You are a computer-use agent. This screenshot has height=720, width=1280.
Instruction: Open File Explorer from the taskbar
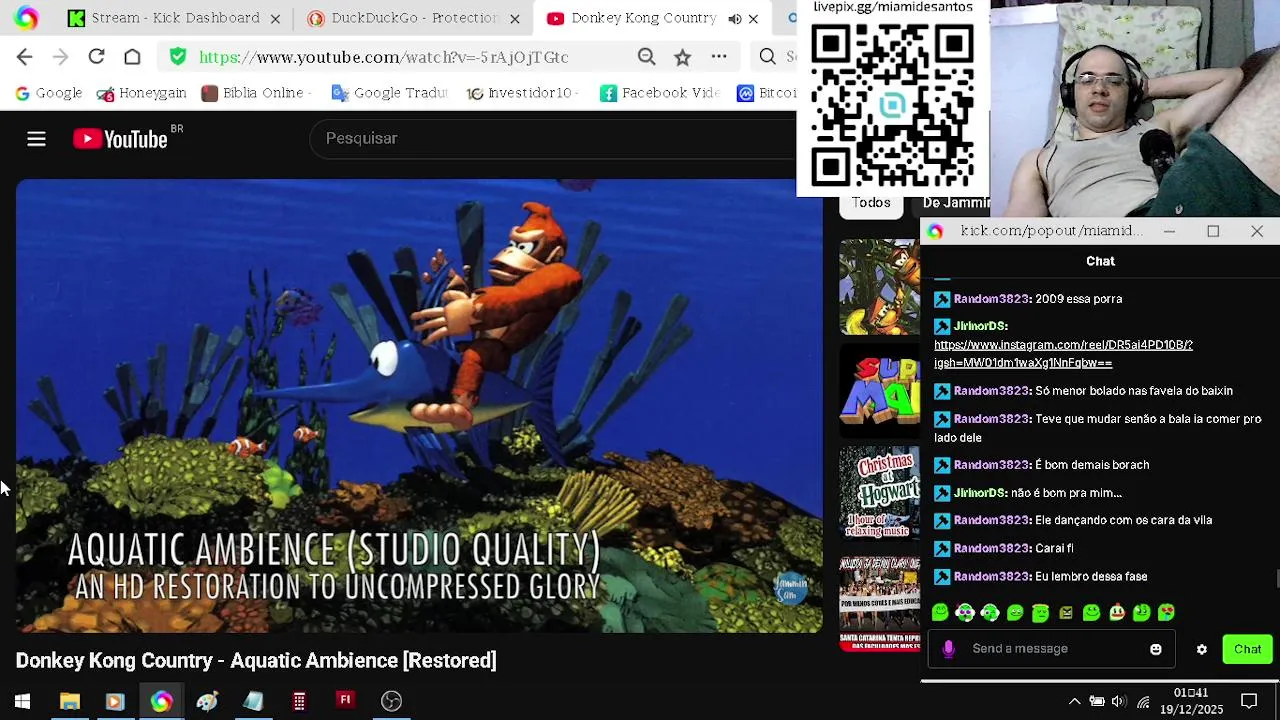[x=69, y=702]
